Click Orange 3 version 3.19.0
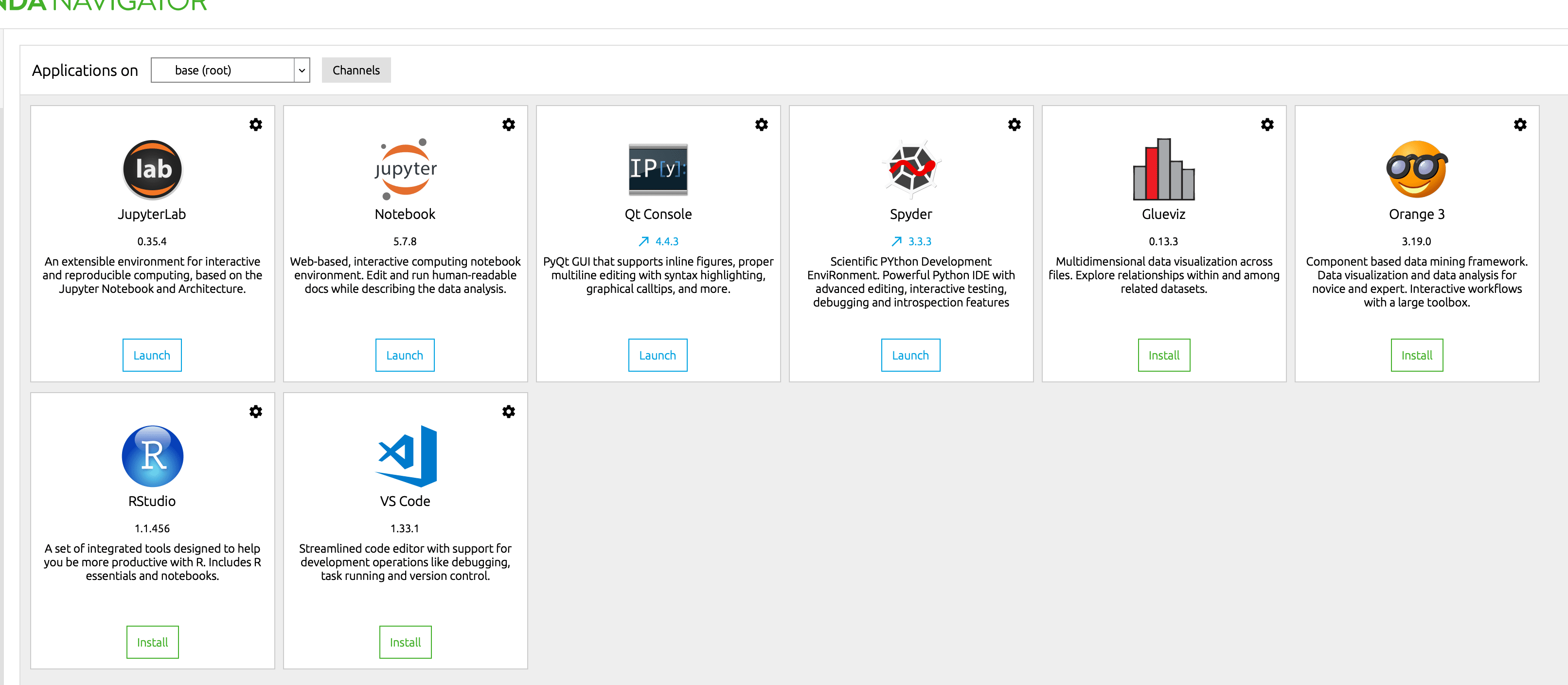The height and width of the screenshot is (685, 1568). [x=1417, y=242]
